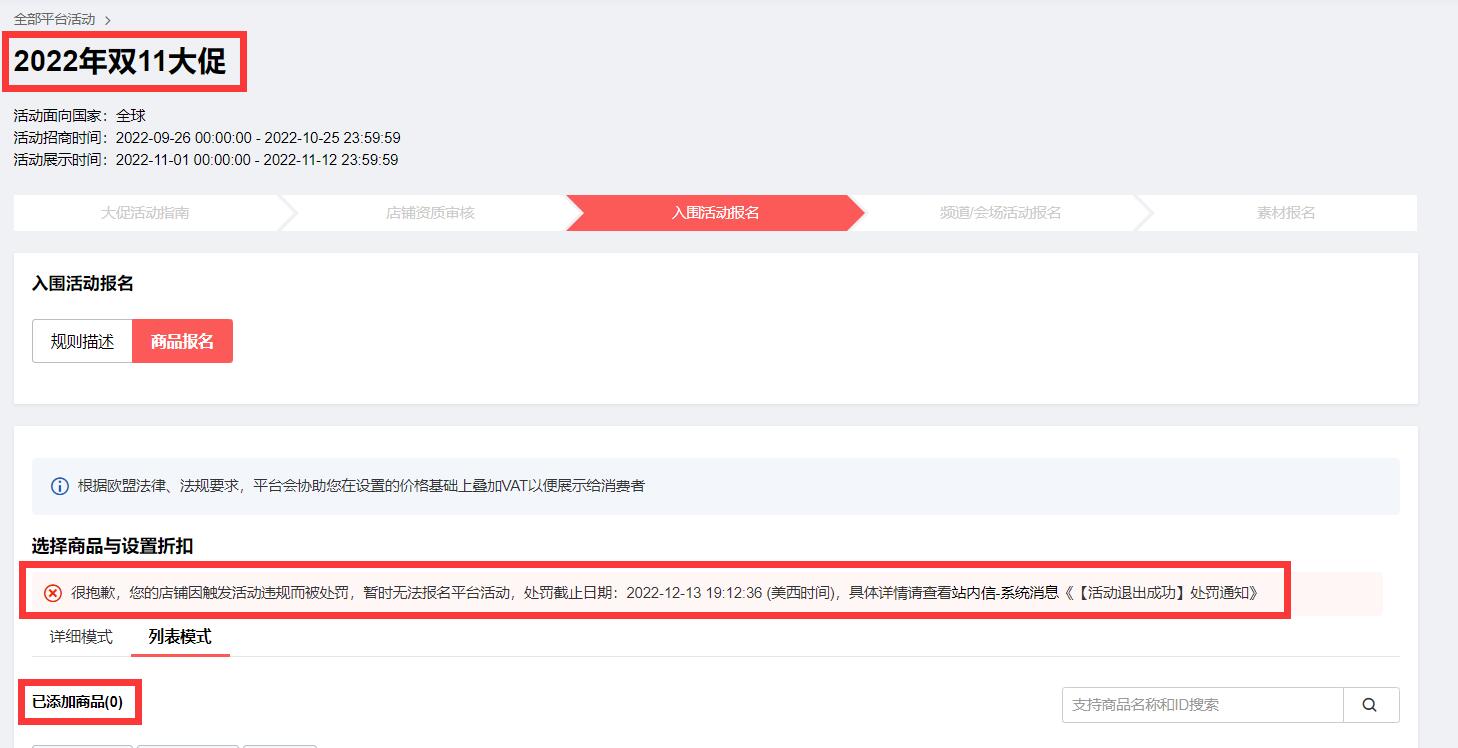Image resolution: width=1458 pixels, height=748 pixels.
Task: Click the 已添加商品(0) label
Action: coord(78,702)
